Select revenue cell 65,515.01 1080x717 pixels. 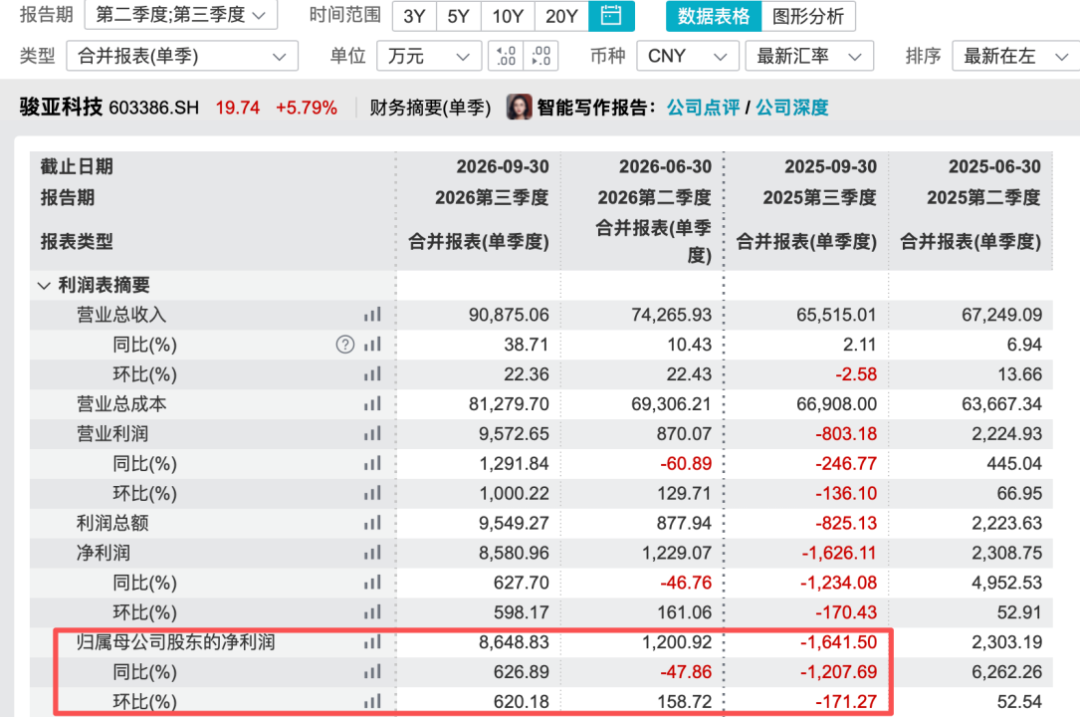pyautogui.click(x=837, y=315)
